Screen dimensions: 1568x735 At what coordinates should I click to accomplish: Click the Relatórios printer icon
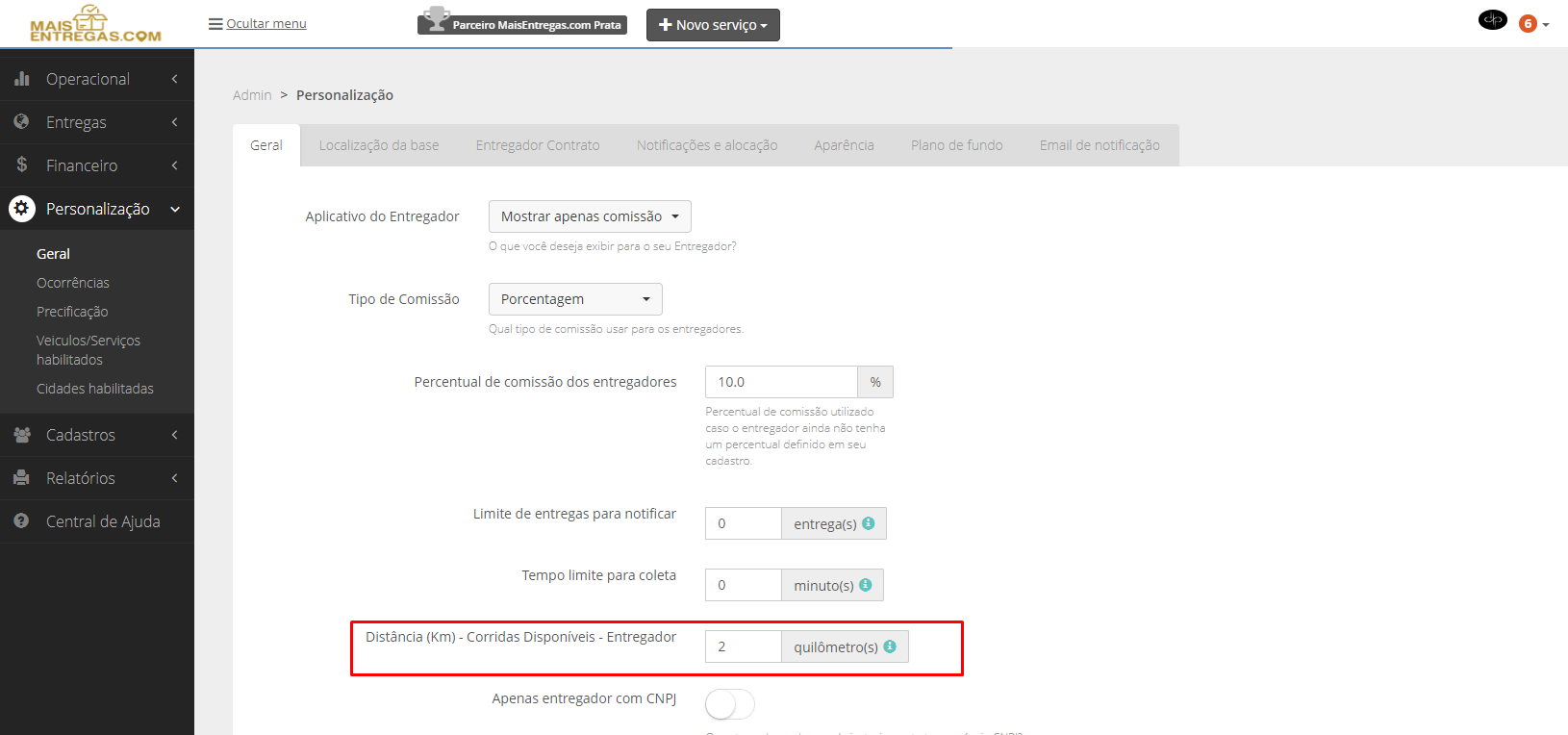pyautogui.click(x=21, y=478)
